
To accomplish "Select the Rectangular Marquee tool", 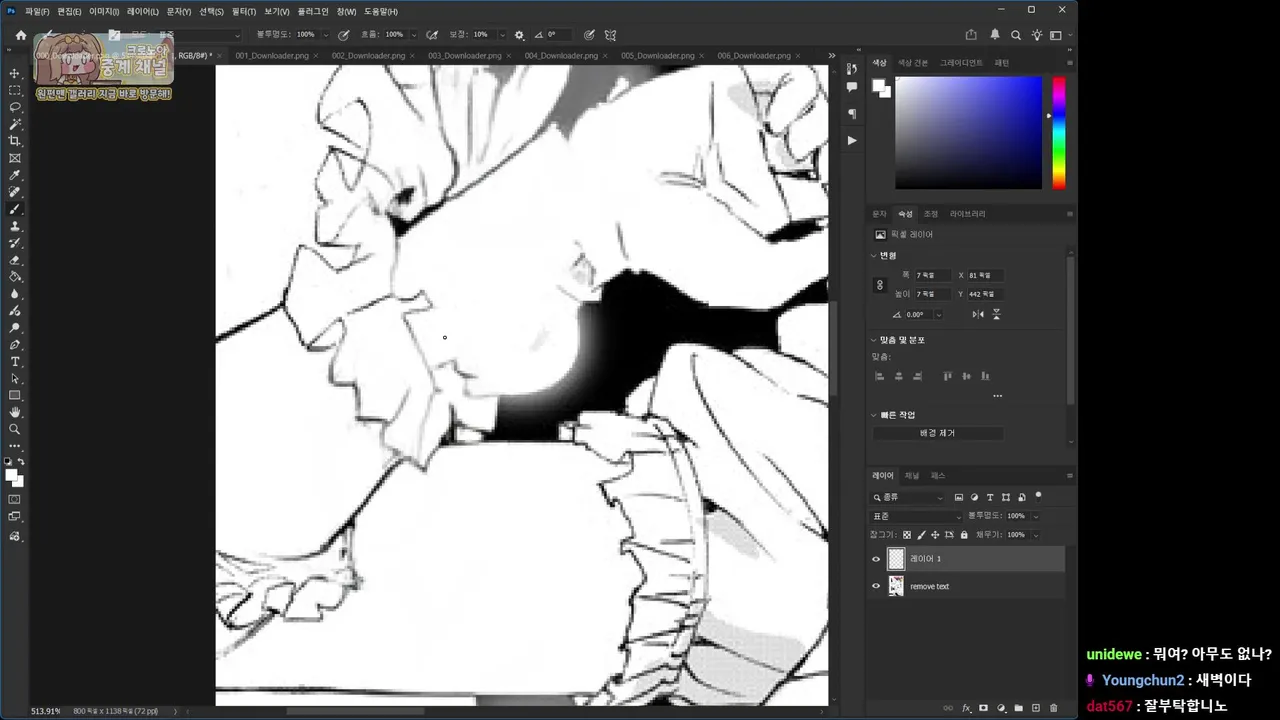I will [14, 90].
